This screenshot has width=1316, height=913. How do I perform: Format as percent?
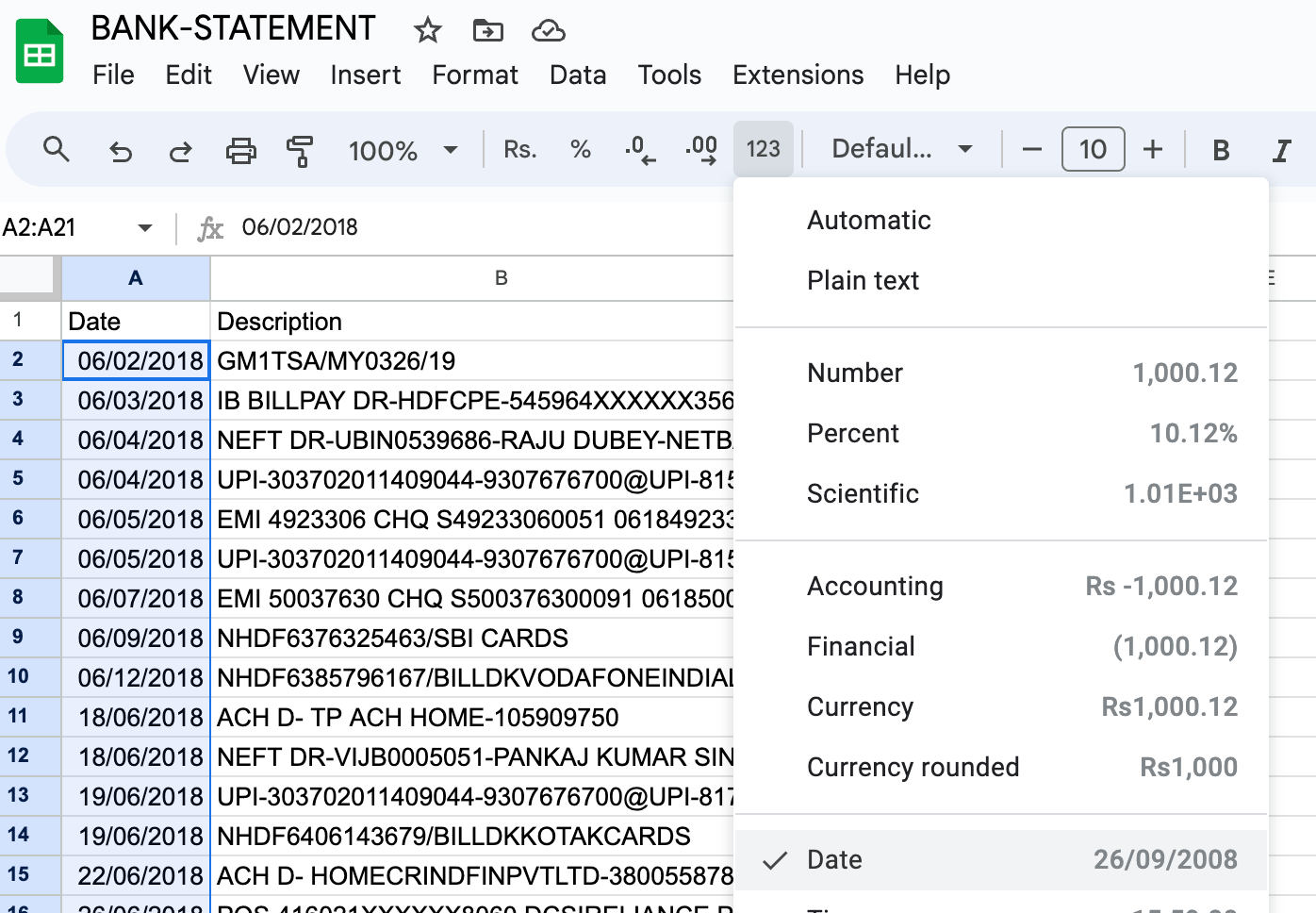click(x=581, y=149)
